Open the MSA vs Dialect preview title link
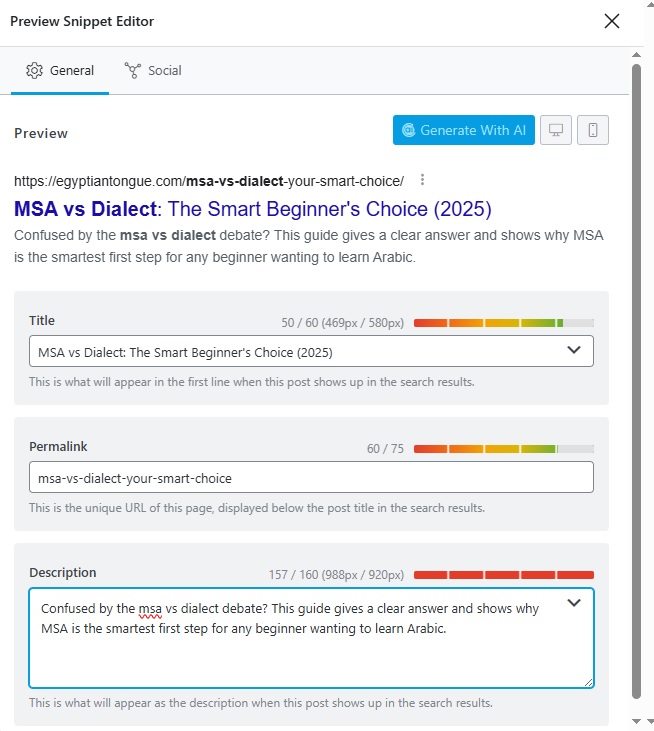 (x=252, y=209)
